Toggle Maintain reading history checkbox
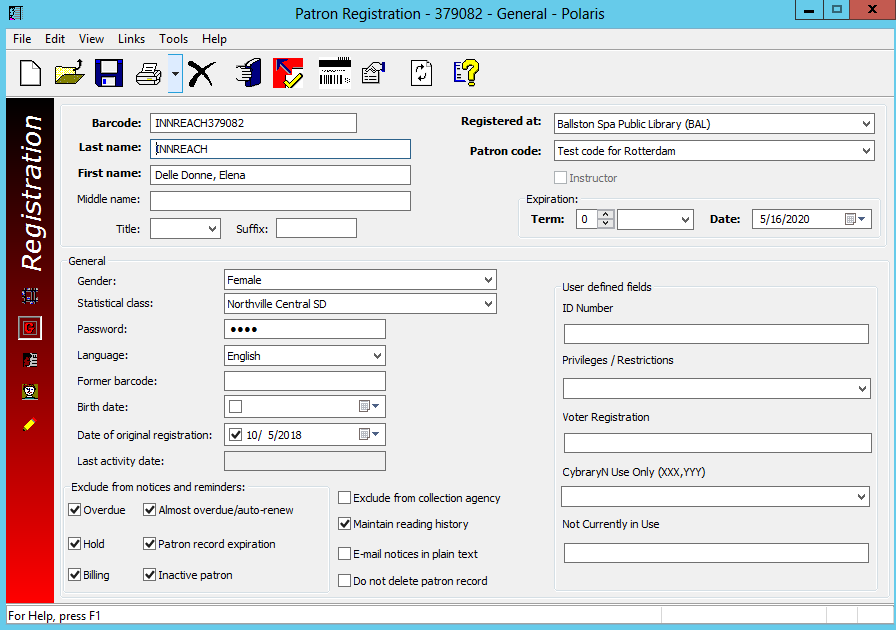 345,524
